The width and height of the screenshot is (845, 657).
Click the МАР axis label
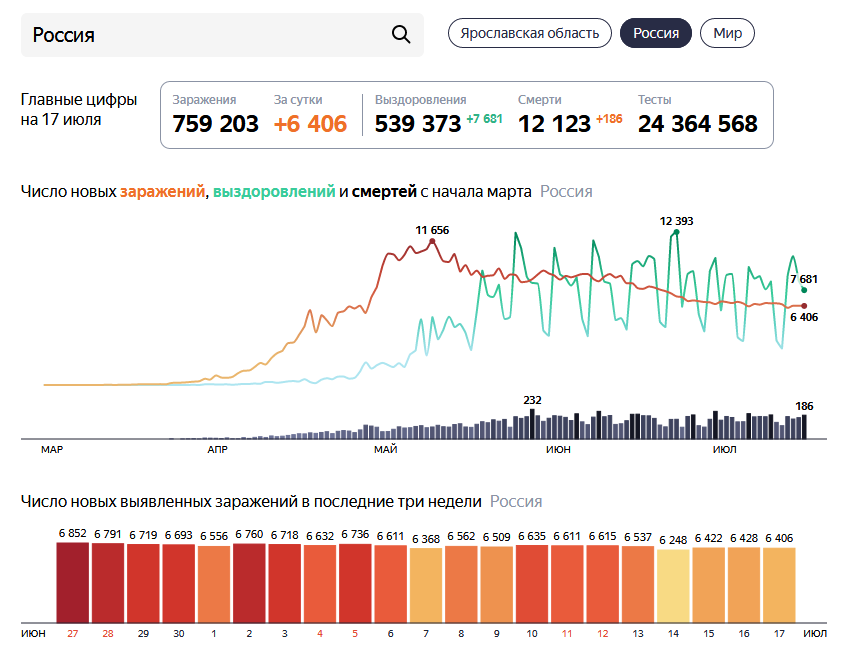[x=52, y=449]
